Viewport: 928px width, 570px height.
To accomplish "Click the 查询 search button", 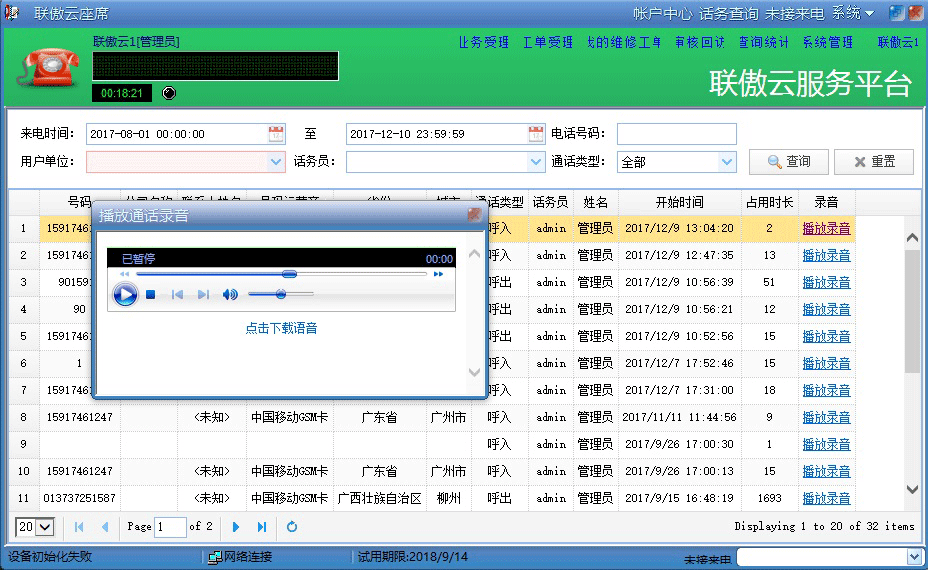I will pos(788,161).
